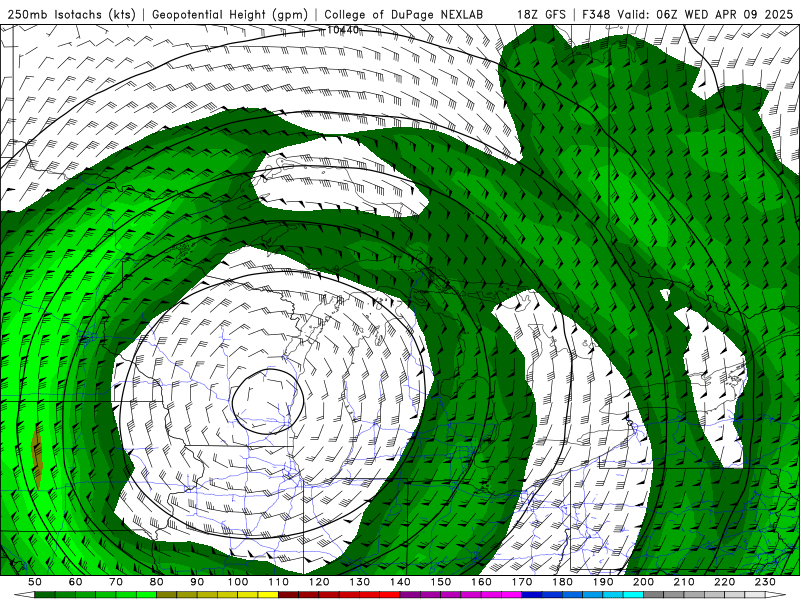The width and height of the screenshot is (800, 600).
Task: Click the dark maroon swatch right of 110
Action: pyautogui.click(x=289, y=595)
